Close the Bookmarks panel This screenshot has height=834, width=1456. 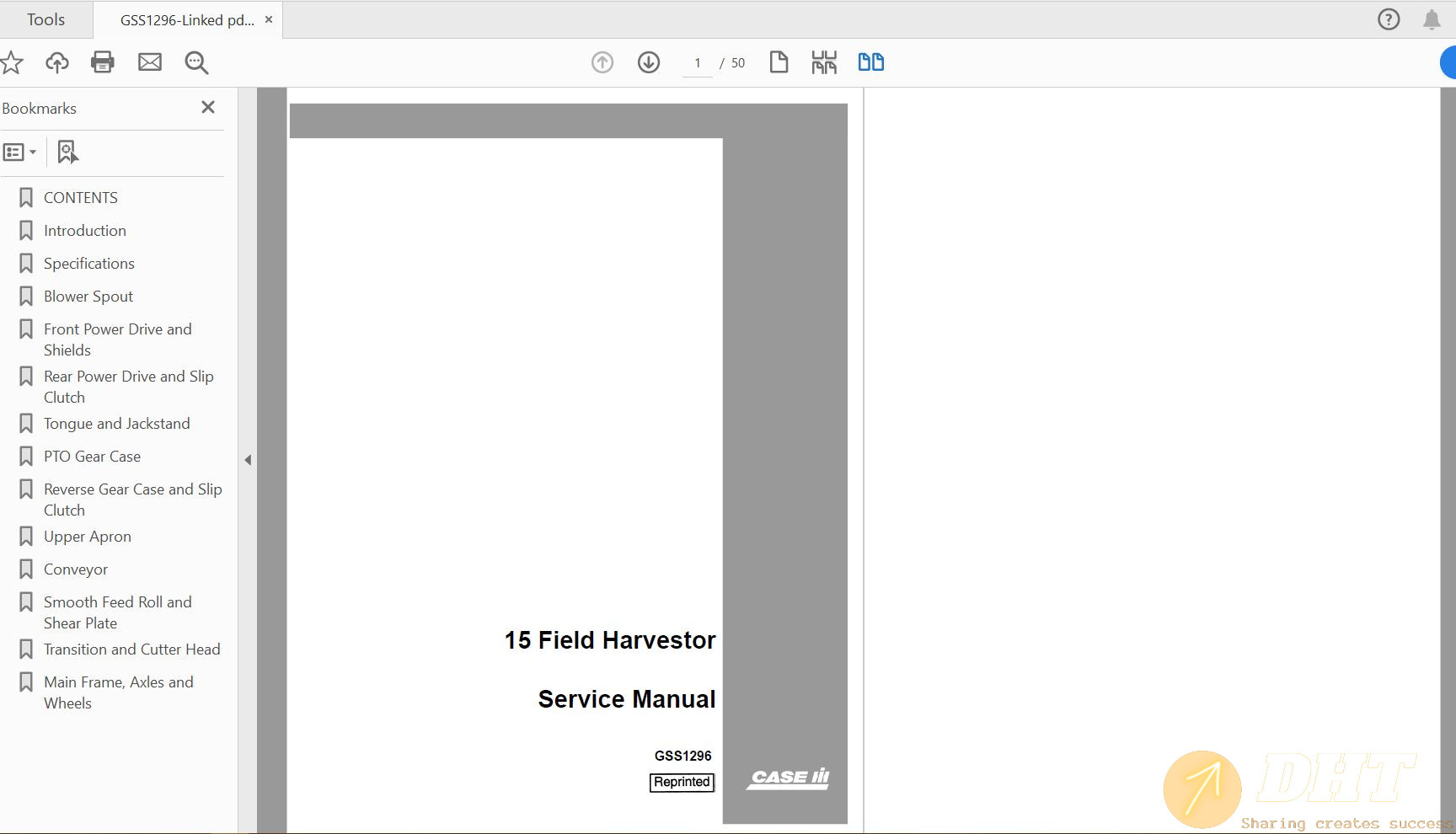tap(208, 107)
